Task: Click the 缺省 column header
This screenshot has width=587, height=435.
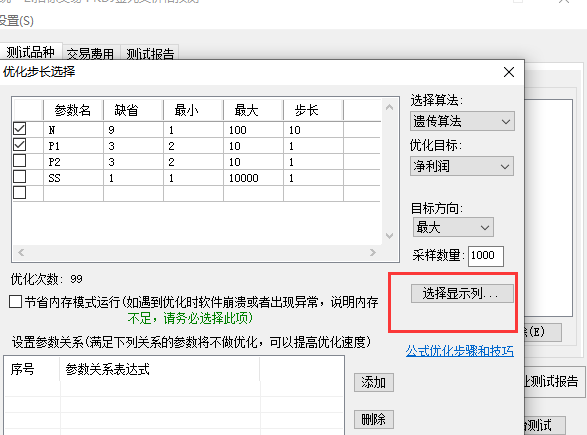Action: (x=133, y=110)
